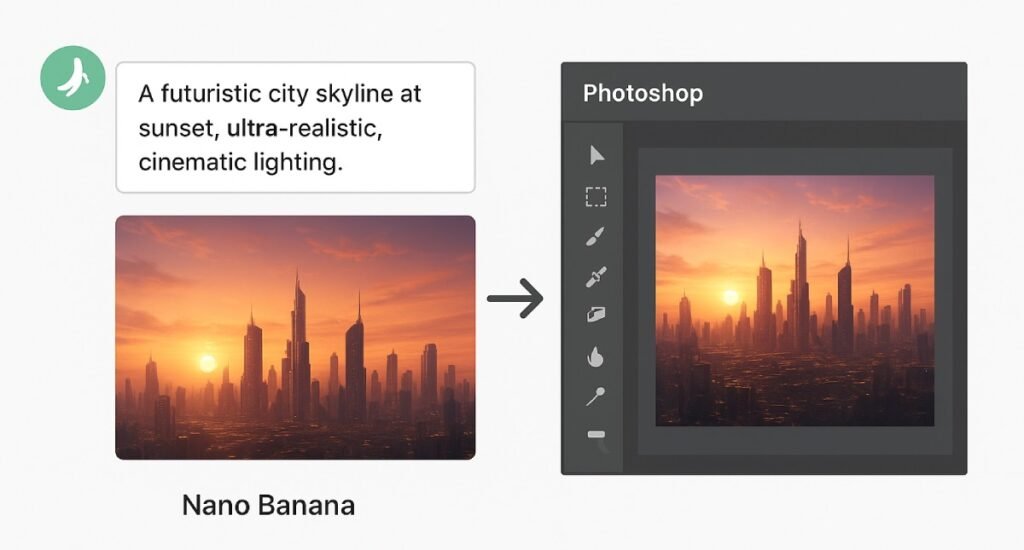Click the Photoshop title text
Viewport: 1024px width, 550px height.
(x=643, y=93)
